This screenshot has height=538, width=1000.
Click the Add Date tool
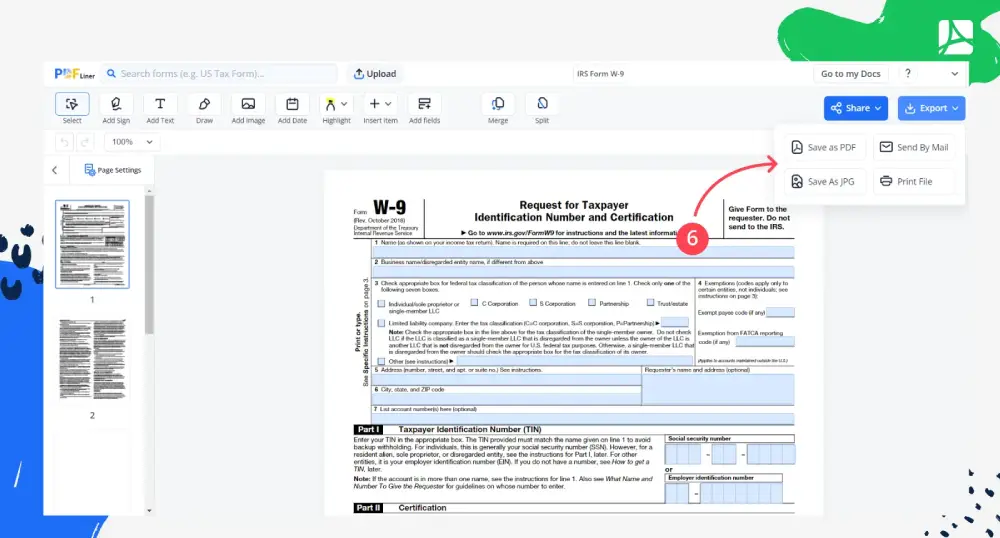pos(292,108)
